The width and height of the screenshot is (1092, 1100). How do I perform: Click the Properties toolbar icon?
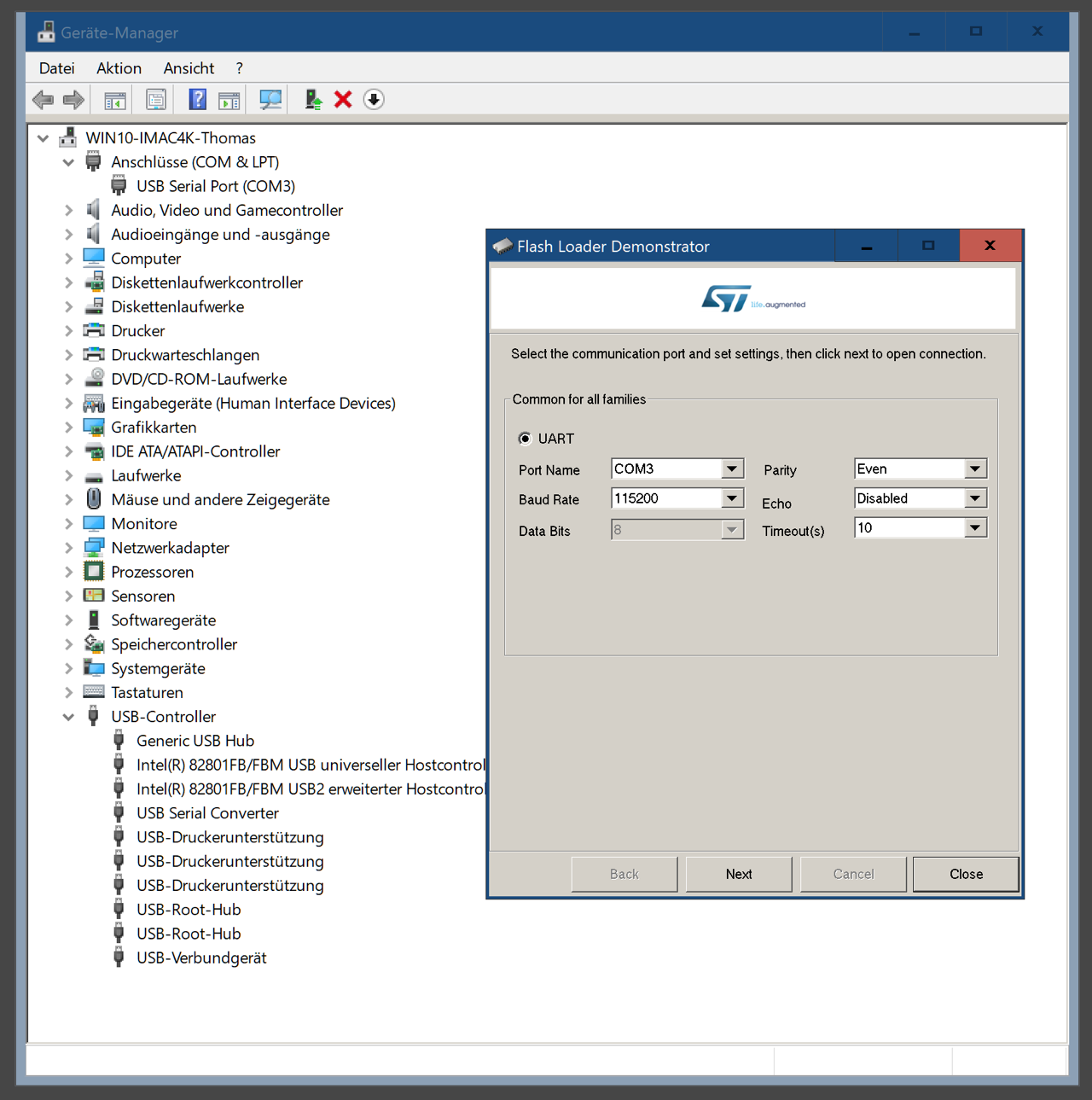click(x=156, y=100)
